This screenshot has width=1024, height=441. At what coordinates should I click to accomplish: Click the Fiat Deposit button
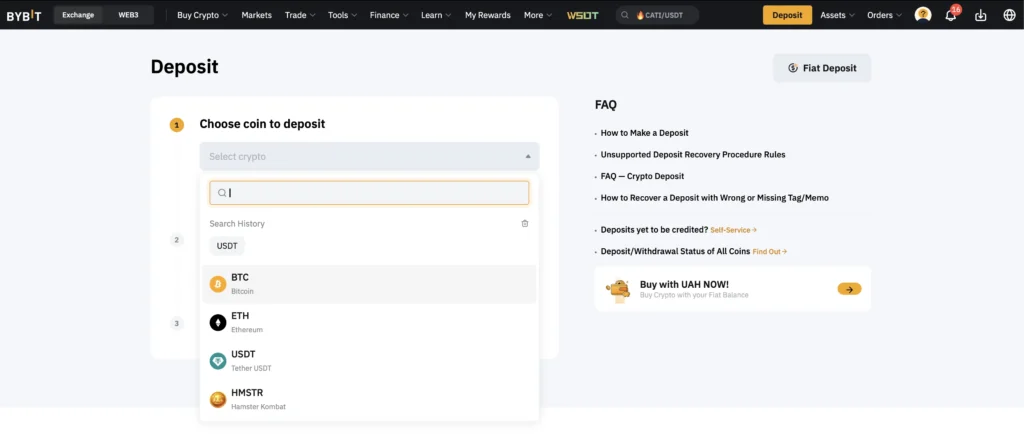pos(822,68)
